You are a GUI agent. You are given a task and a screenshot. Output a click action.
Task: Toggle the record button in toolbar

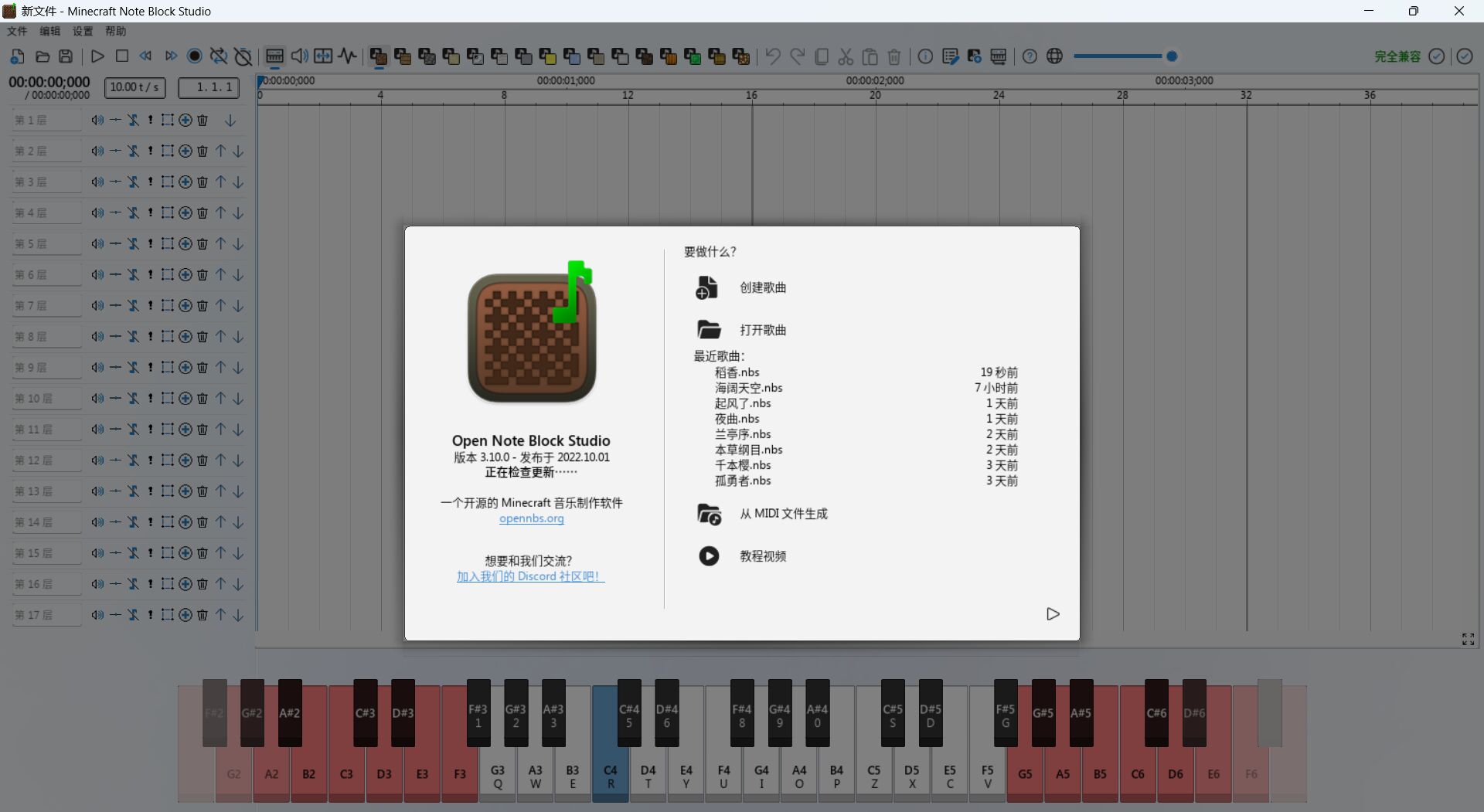[195, 56]
